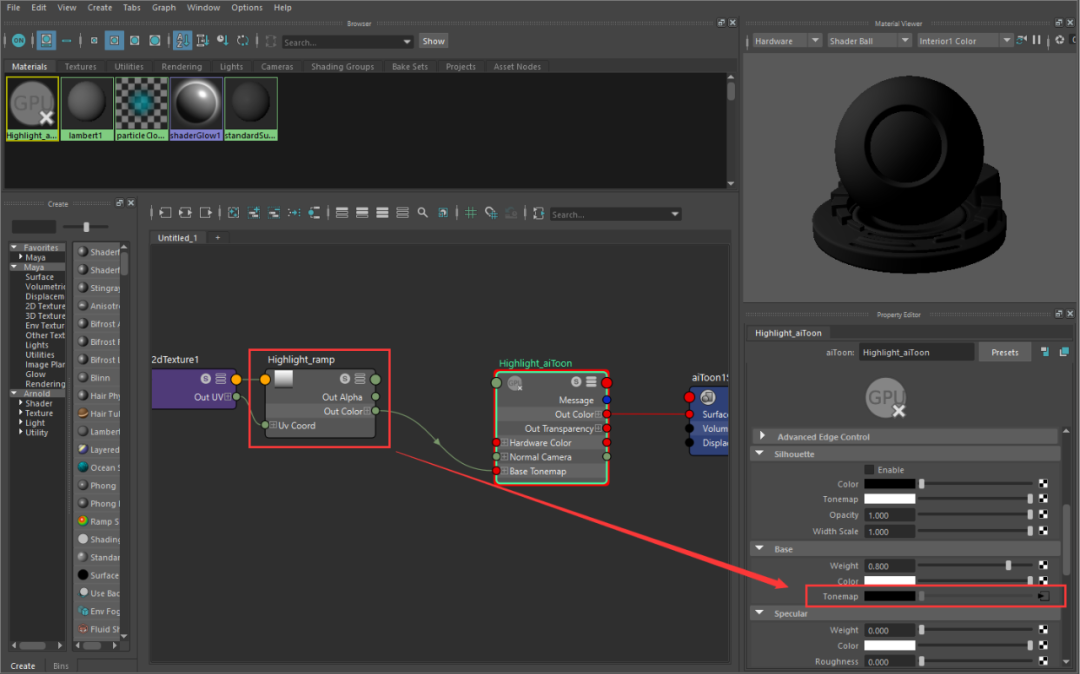Toggle the ON swatch generation icon in Browser

(x=19, y=41)
